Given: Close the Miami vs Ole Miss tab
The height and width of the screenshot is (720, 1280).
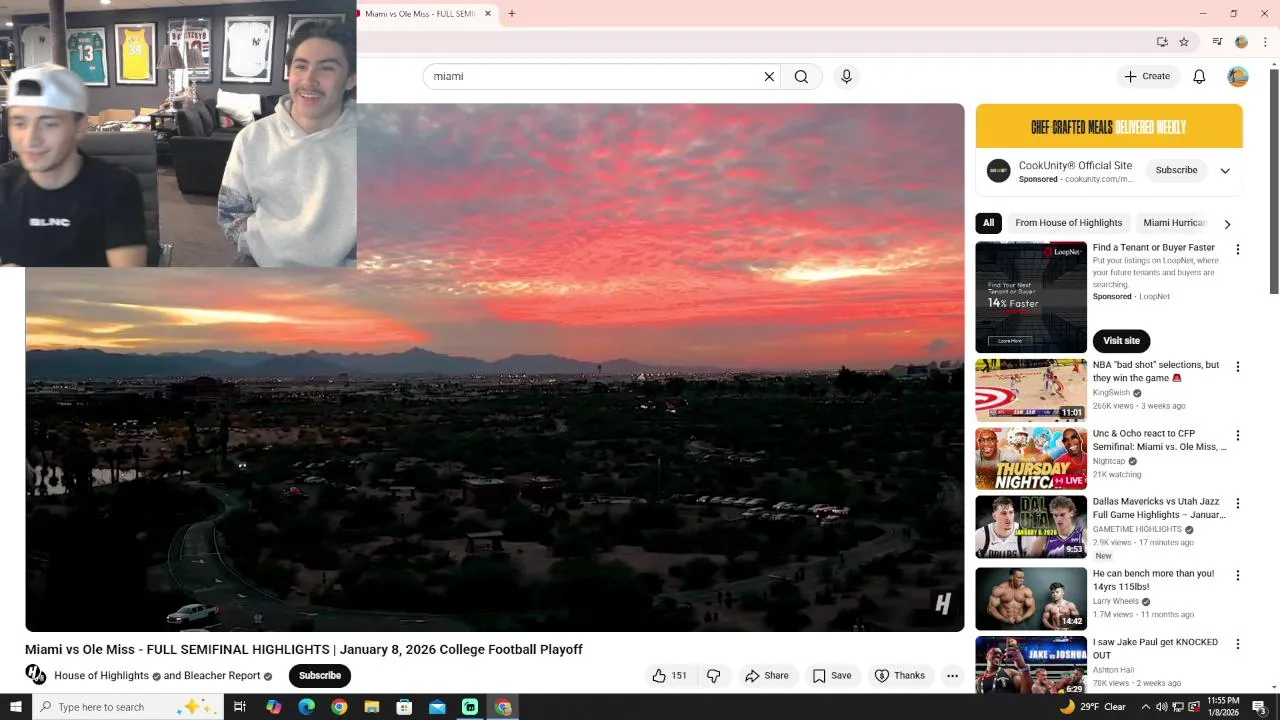Looking at the screenshot, I should (x=488, y=14).
